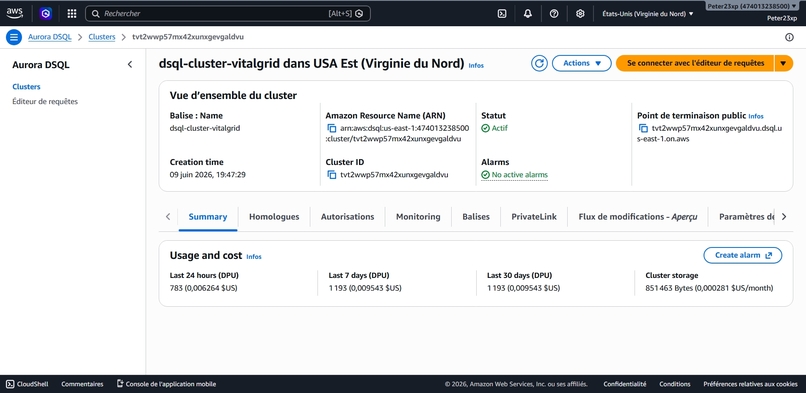Click the 783 (0,006264 $US) value

(x=204, y=288)
